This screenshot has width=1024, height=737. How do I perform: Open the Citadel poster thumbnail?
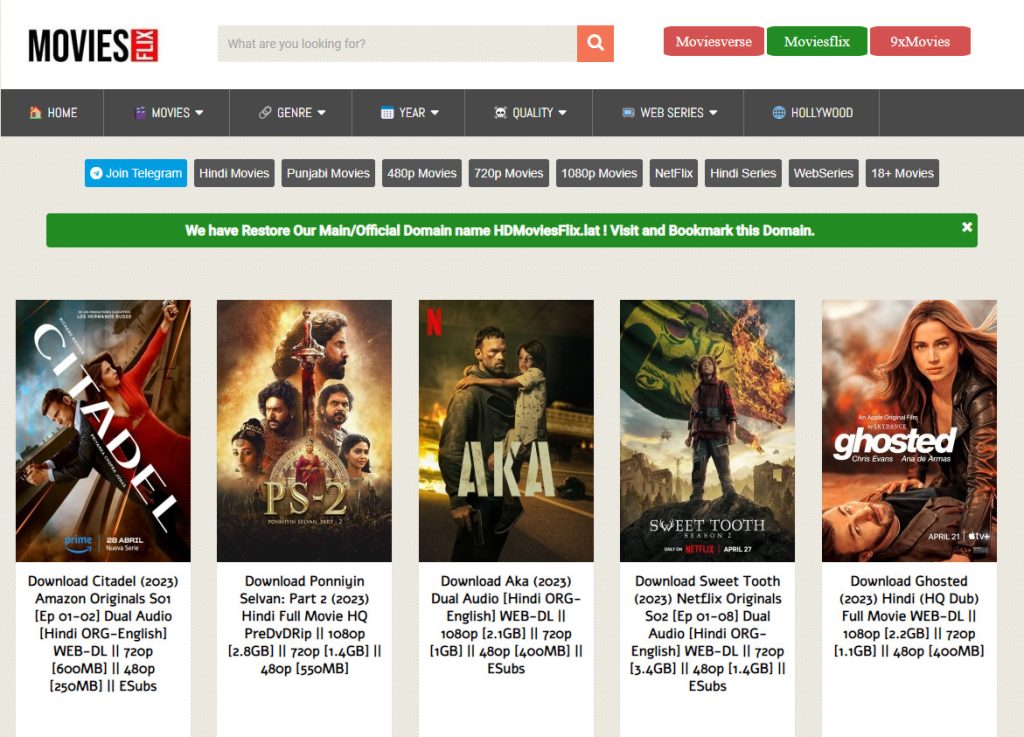[103, 431]
